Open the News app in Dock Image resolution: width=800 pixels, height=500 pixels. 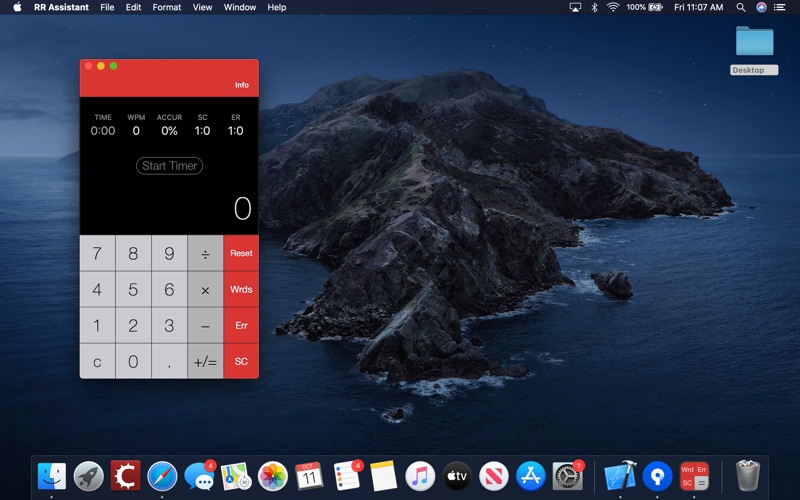point(493,476)
